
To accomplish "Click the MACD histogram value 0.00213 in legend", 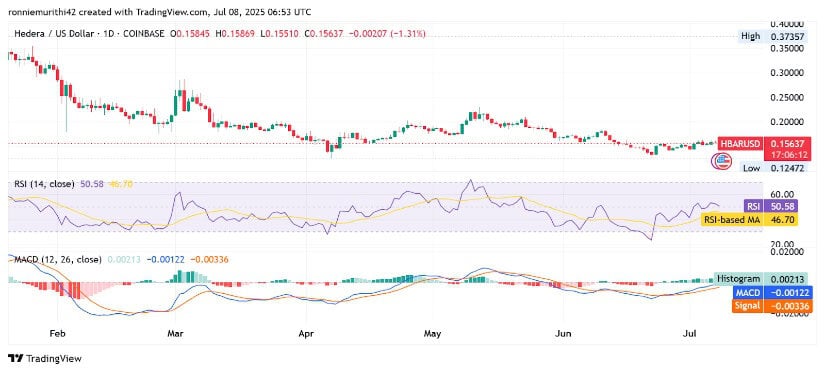I will click(123, 259).
